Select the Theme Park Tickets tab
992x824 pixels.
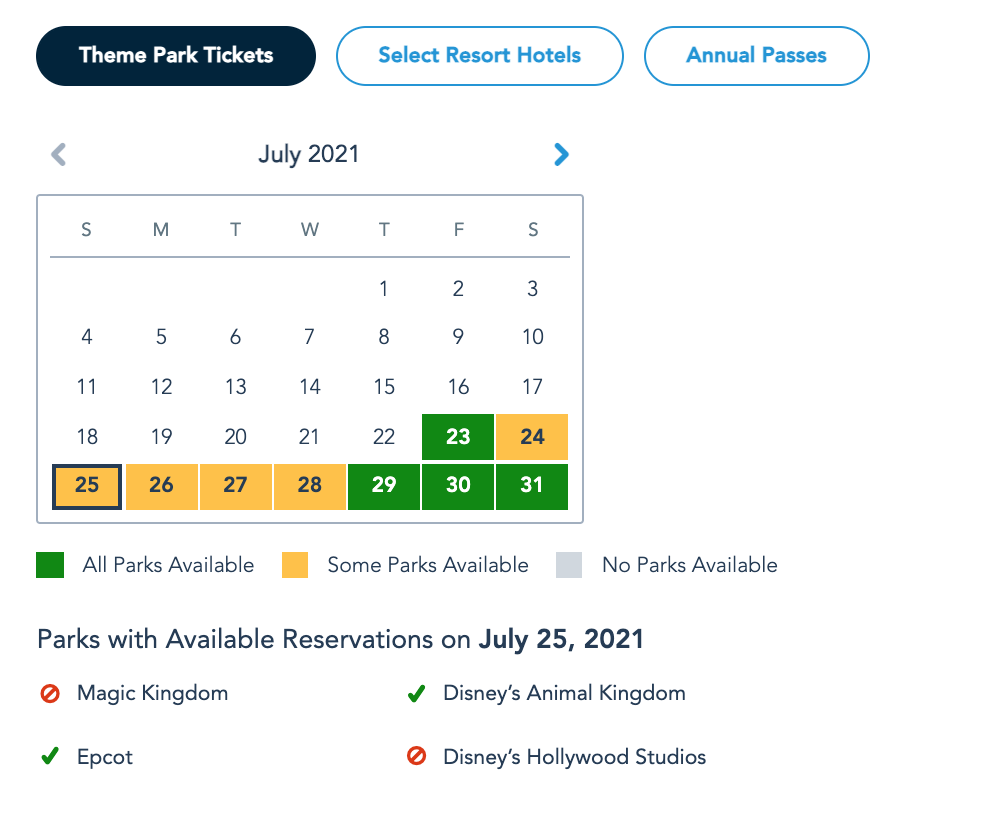[x=176, y=56]
